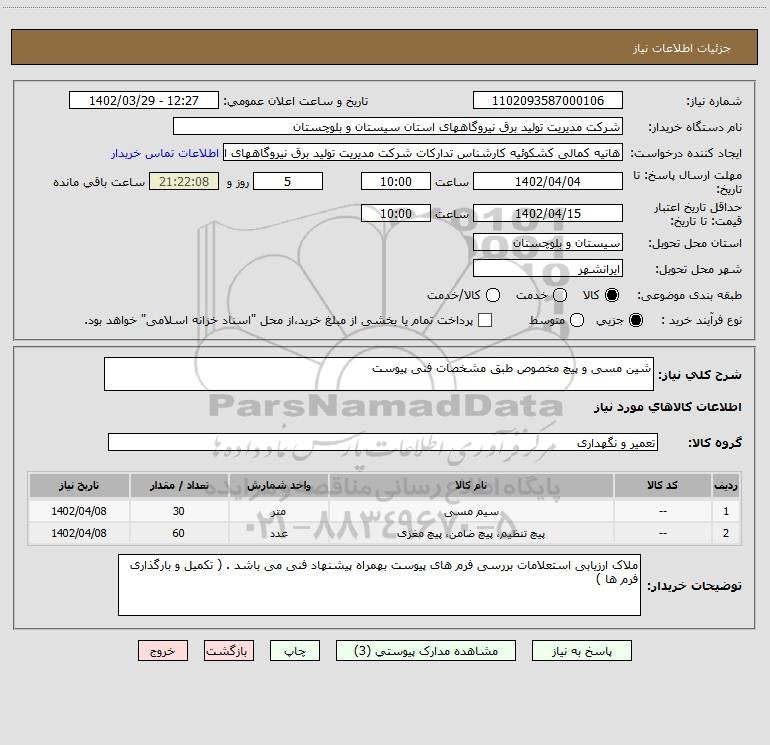Click the شرح کلی نیاز description box
Image resolution: width=770 pixels, height=745 pixels.
(x=379, y=374)
